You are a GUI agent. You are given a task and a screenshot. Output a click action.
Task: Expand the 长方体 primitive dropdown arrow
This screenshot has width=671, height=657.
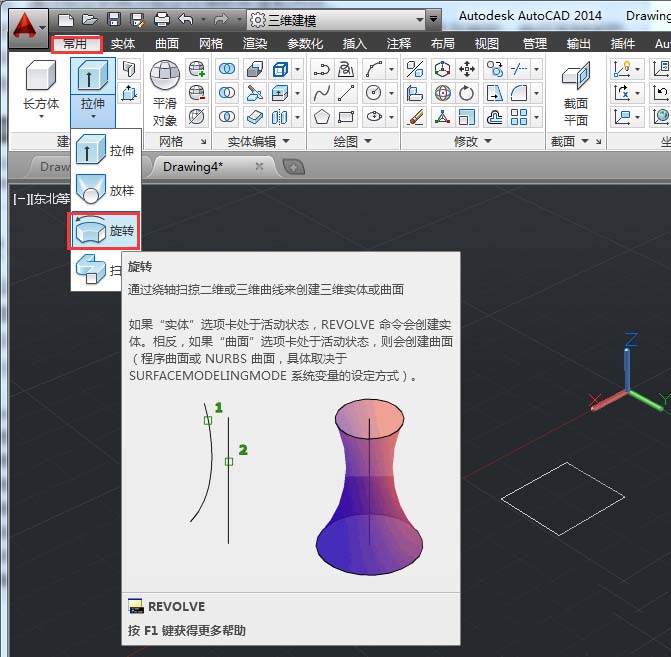coord(42,116)
